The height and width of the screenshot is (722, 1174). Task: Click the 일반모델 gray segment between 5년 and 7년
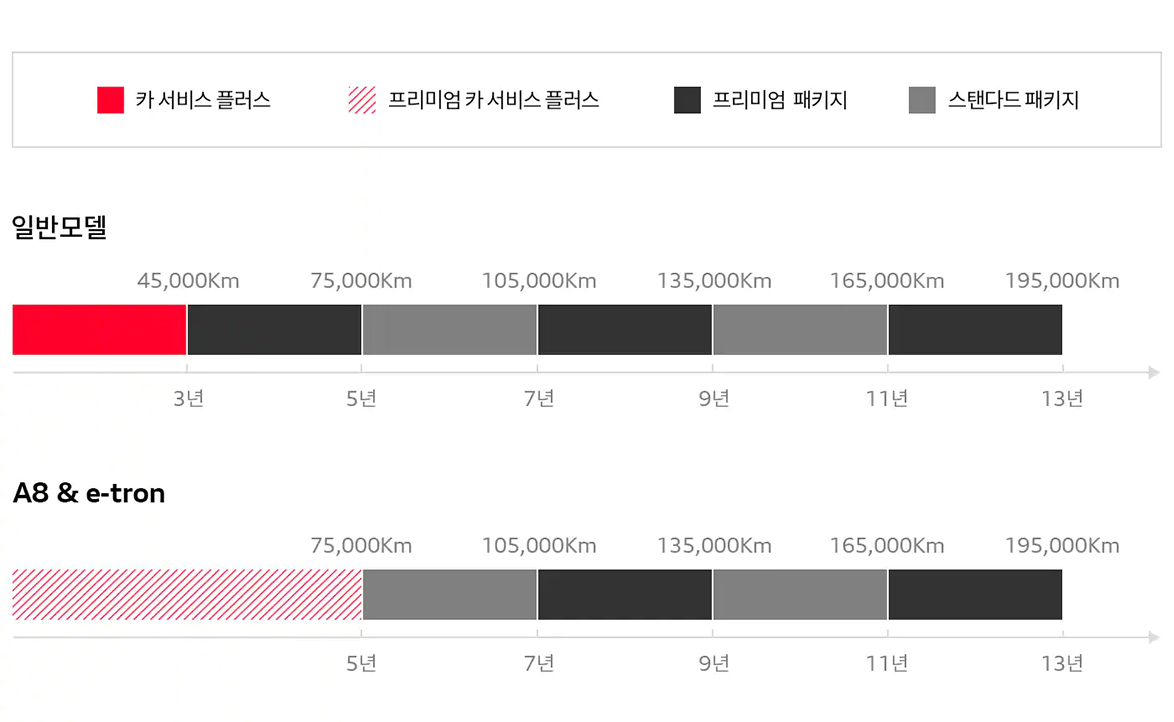coord(449,330)
